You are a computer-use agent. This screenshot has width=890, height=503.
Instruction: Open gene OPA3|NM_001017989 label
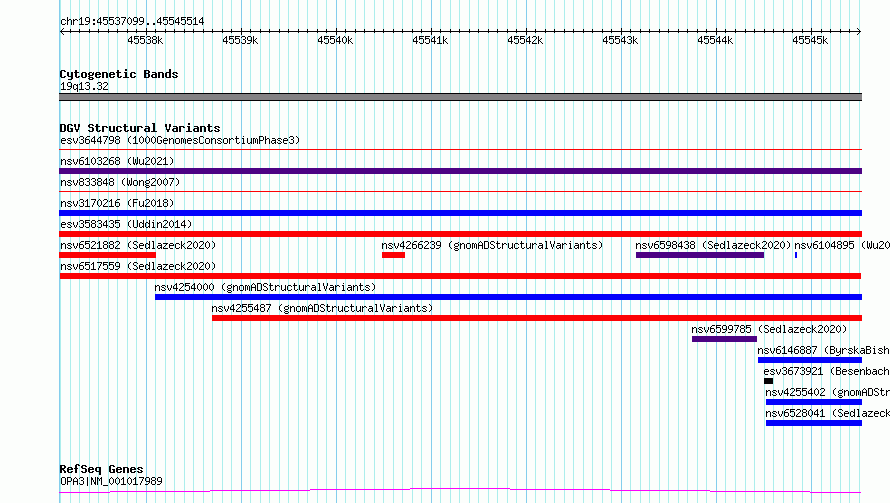point(111,481)
